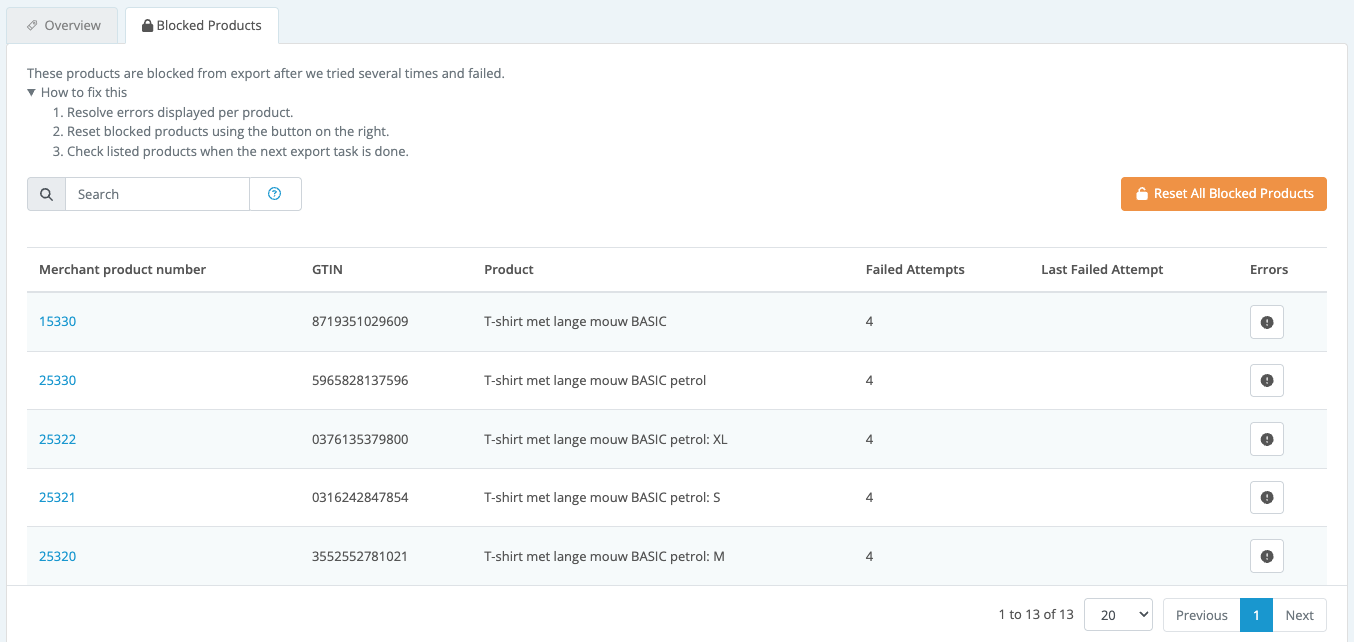Collapse the How to fix this section
The height and width of the screenshot is (642, 1354).
77,92
